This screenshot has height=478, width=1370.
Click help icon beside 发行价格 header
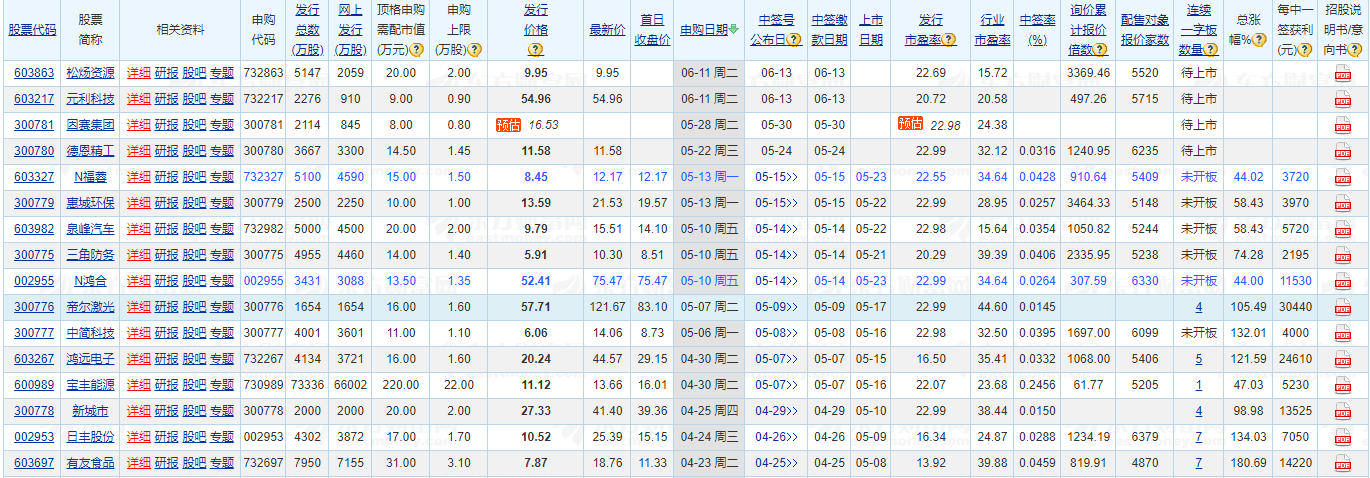[536, 49]
